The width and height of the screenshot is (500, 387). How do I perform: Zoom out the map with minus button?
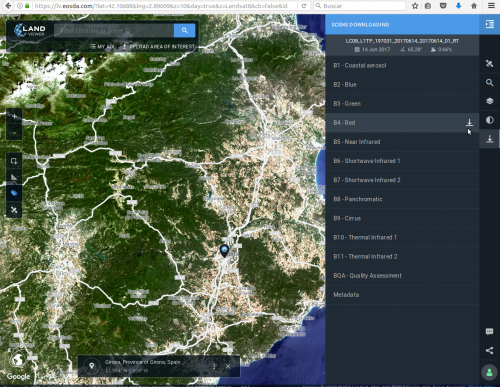14,132
